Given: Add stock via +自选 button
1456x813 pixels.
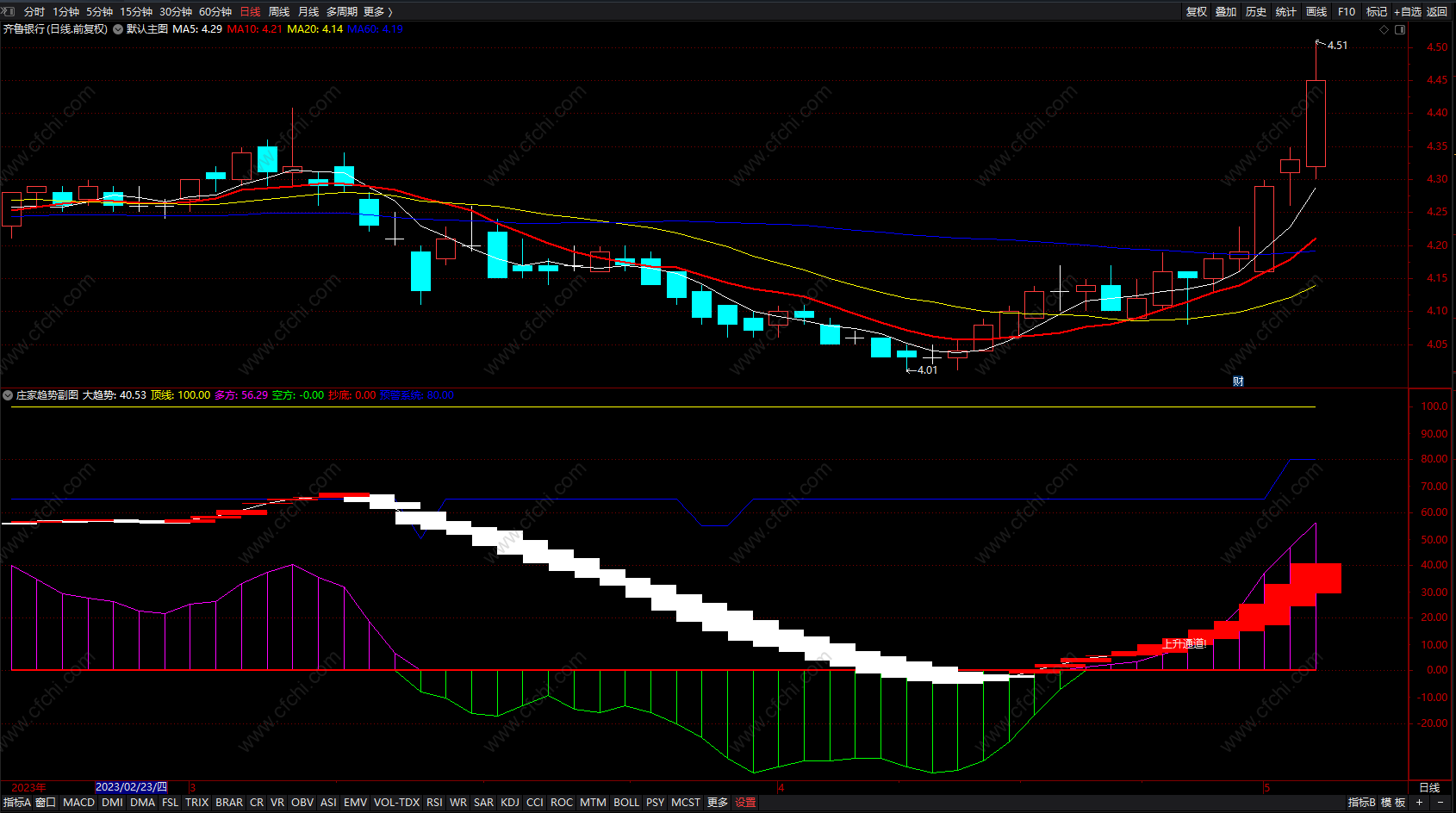Looking at the screenshot, I should tap(1408, 11).
